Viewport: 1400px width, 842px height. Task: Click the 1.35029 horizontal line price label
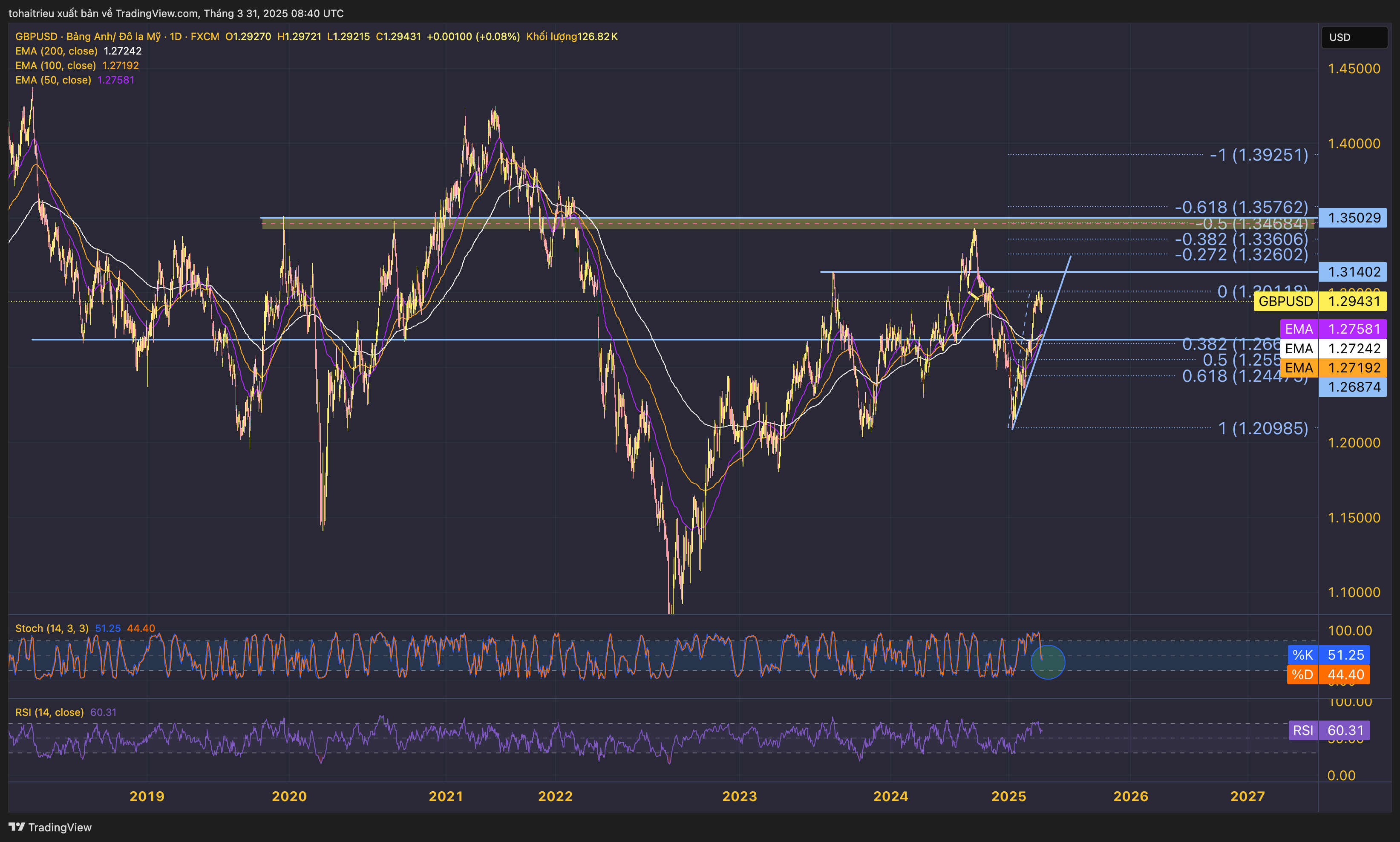[x=1354, y=218]
